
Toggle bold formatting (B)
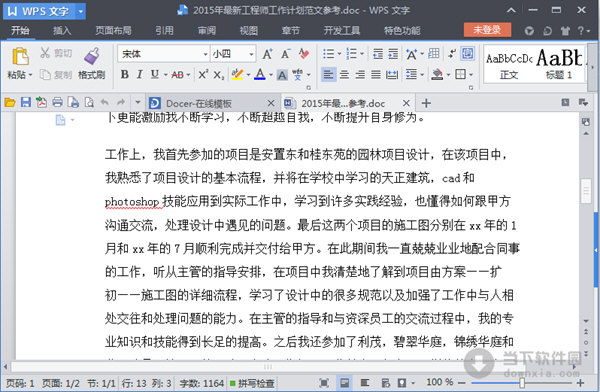coord(124,74)
